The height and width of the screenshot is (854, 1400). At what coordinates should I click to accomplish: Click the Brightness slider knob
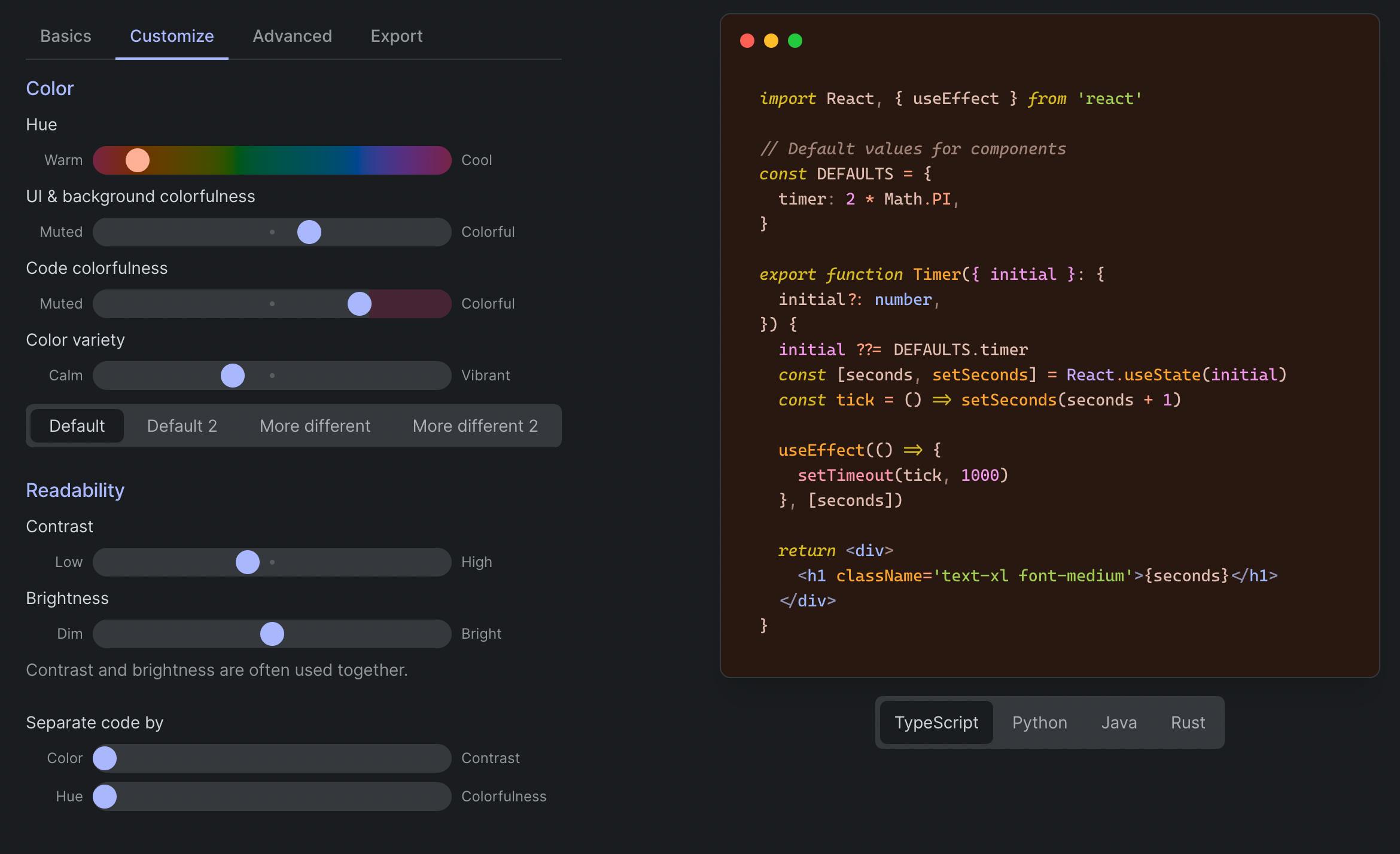(272, 634)
